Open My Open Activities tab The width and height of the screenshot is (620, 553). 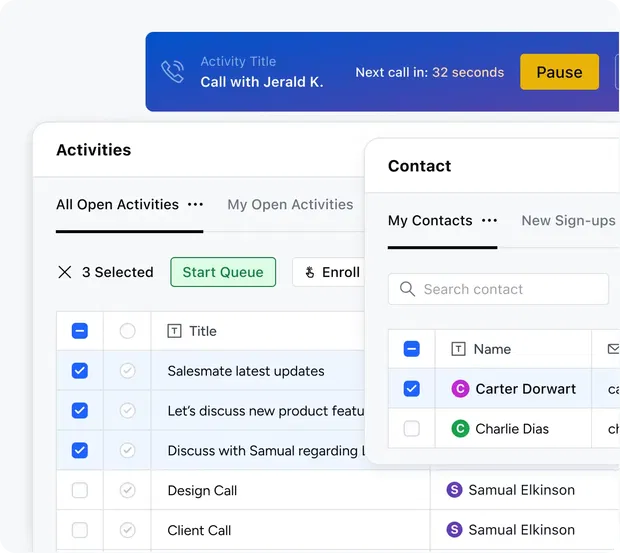tap(290, 204)
